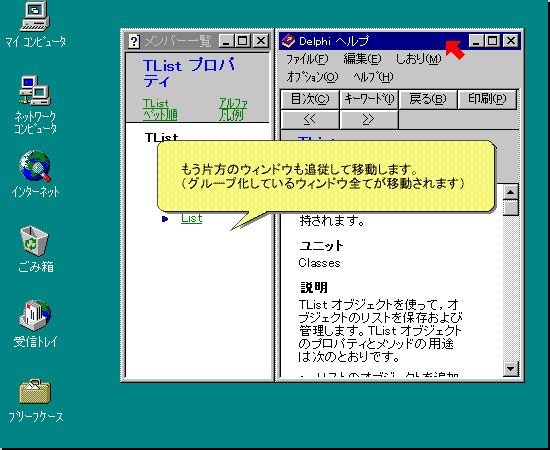Open the ヘルプ(H) menu
Image resolution: width=550 pixels, height=450 pixels.
point(373,77)
